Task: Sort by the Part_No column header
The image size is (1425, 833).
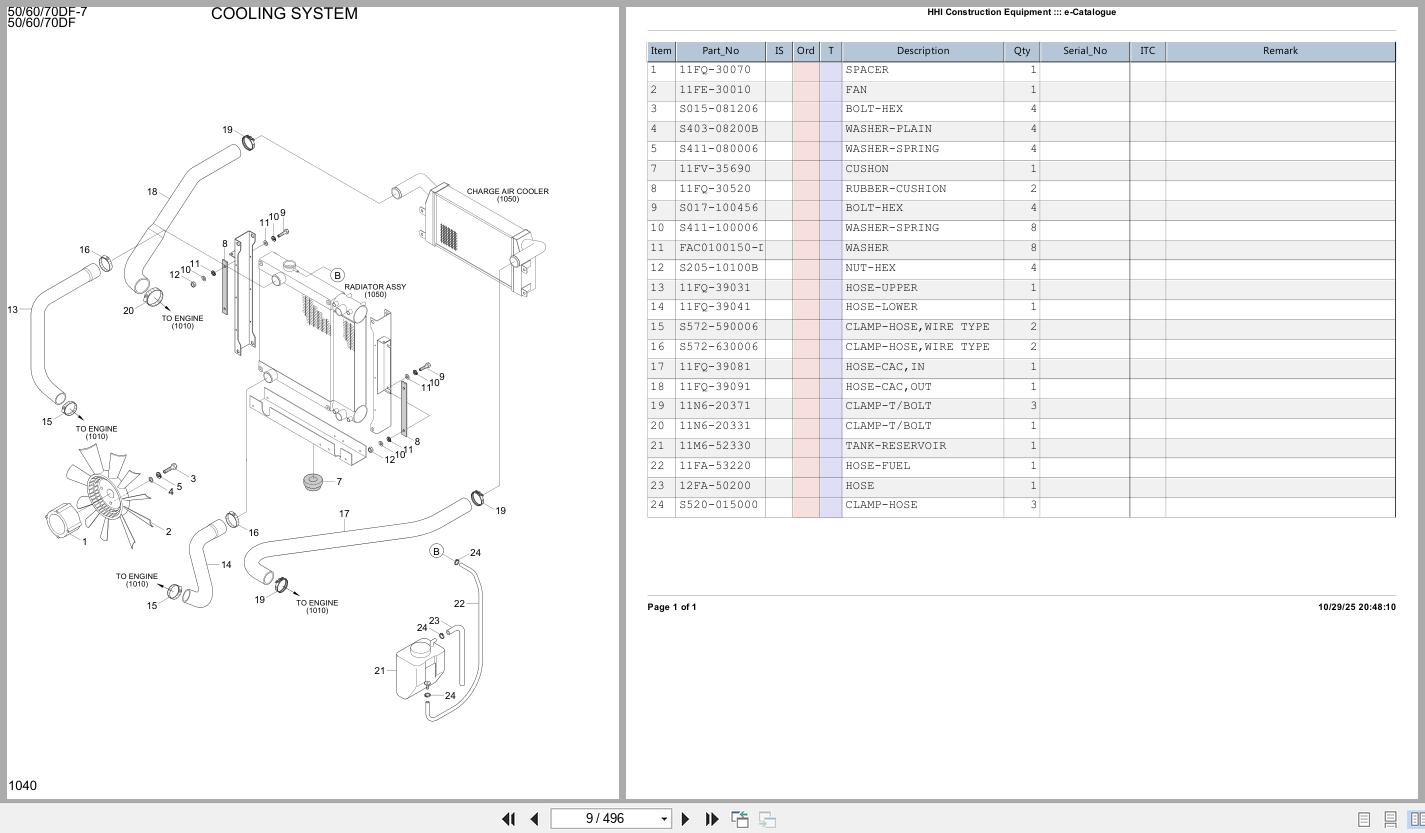Action: click(720, 51)
